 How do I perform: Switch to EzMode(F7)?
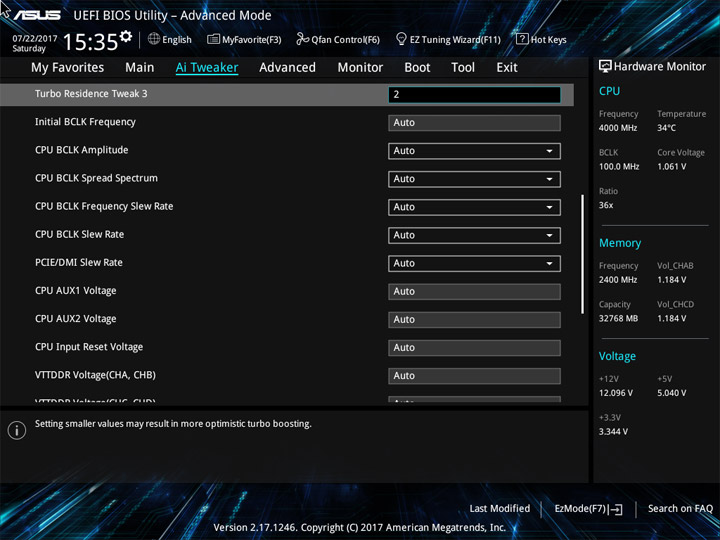(589, 509)
